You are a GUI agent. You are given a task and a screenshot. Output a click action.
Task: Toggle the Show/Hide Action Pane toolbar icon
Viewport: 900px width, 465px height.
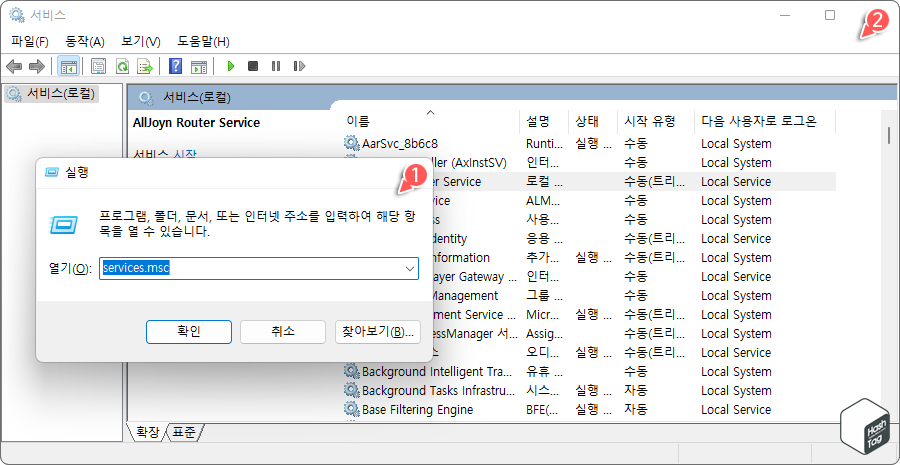(199, 67)
